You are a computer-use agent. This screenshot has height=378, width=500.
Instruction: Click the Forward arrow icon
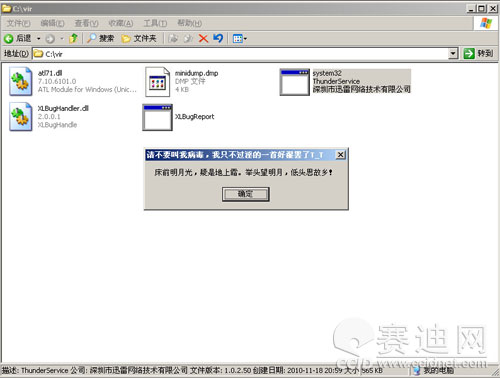tap(50, 39)
